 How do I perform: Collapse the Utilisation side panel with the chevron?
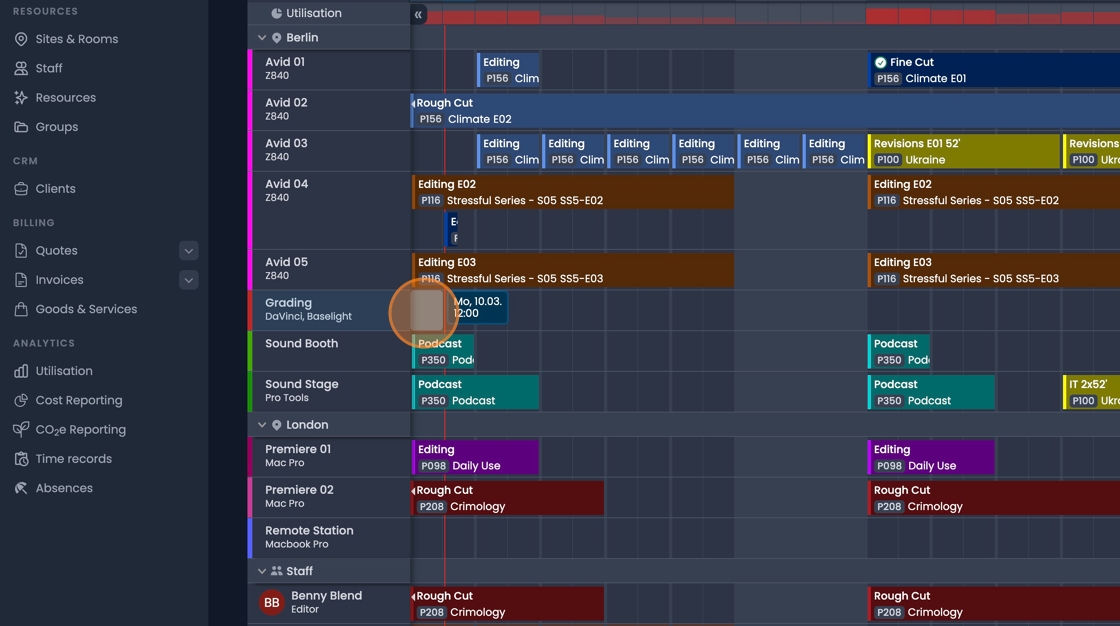418,14
